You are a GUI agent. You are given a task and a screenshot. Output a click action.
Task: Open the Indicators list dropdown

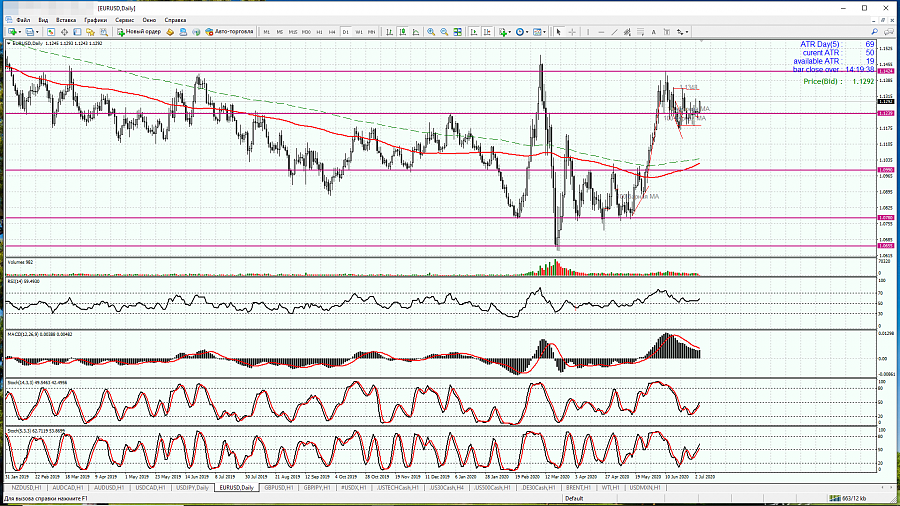pyautogui.click(x=503, y=32)
